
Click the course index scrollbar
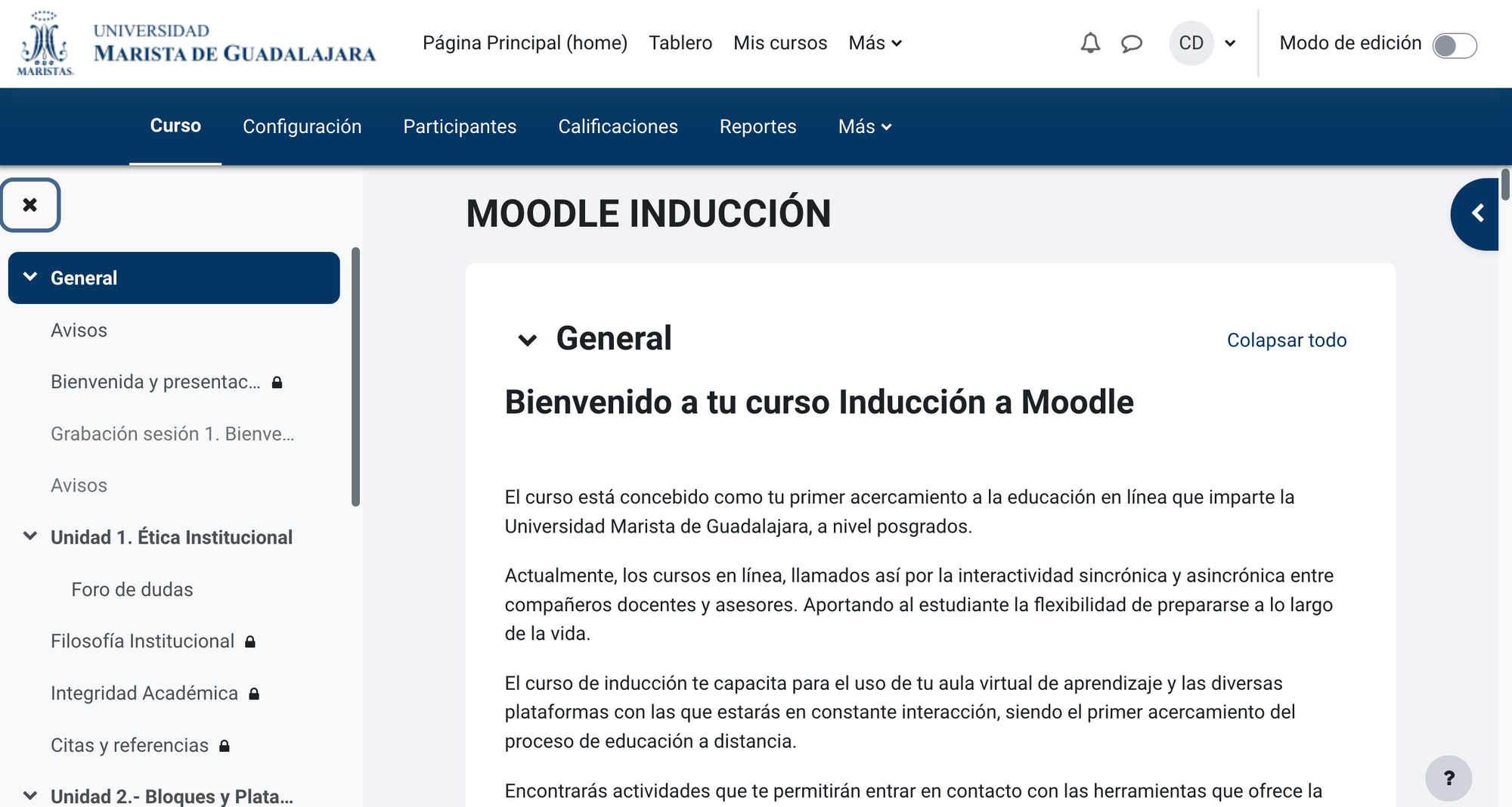[x=355, y=377]
